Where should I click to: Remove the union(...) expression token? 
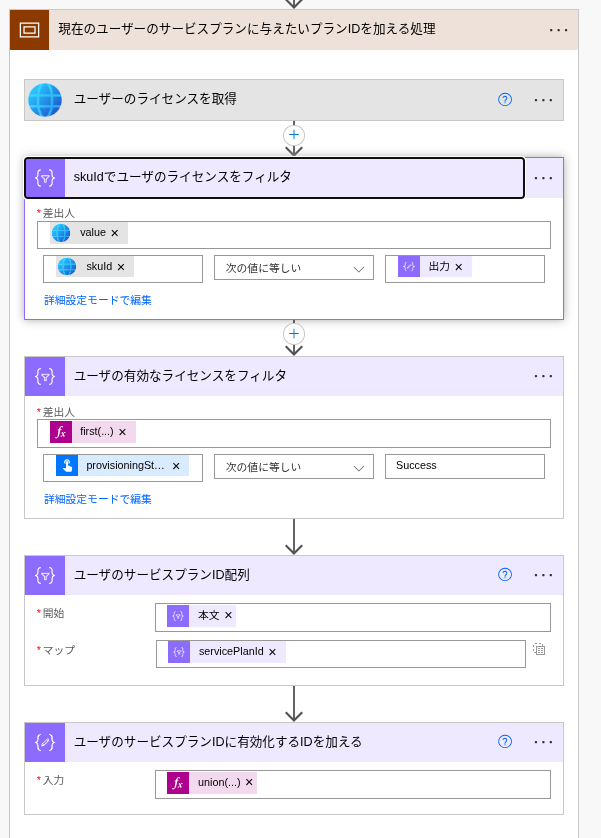(x=249, y=782)
